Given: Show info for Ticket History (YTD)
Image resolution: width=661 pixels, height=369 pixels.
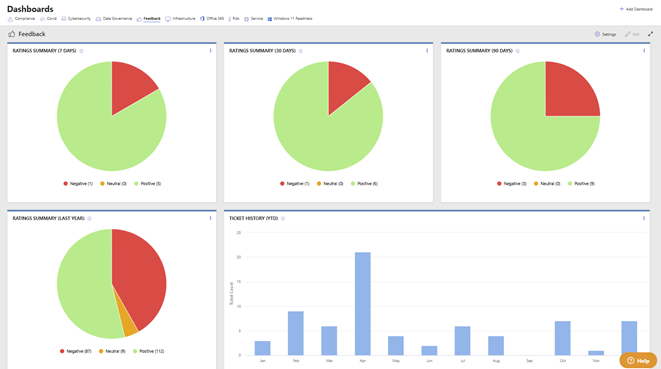Looking at the screenshot, I should click(283, 218).
